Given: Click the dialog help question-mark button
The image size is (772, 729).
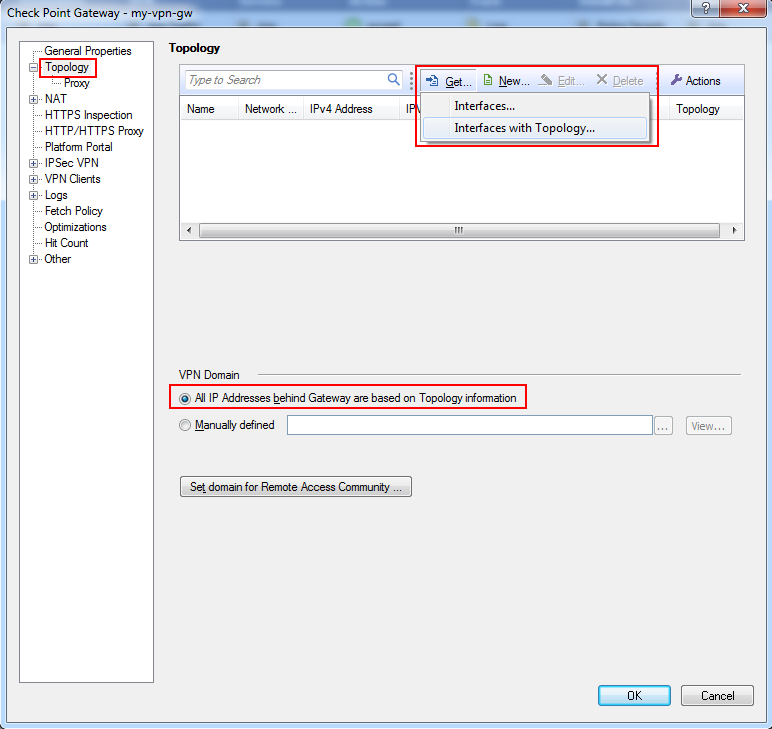Looking at the screenshot, I should (x=705, y=8).
